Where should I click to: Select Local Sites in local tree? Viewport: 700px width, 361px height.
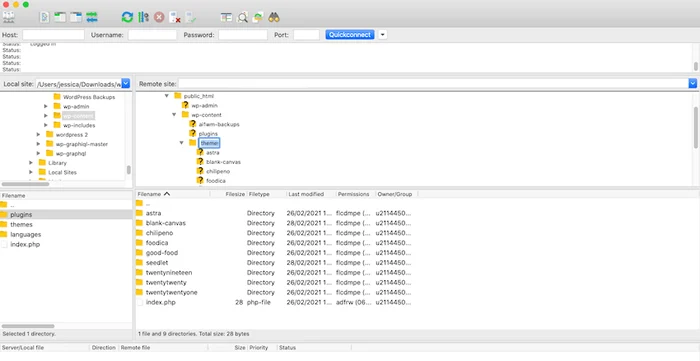point(62,172)
